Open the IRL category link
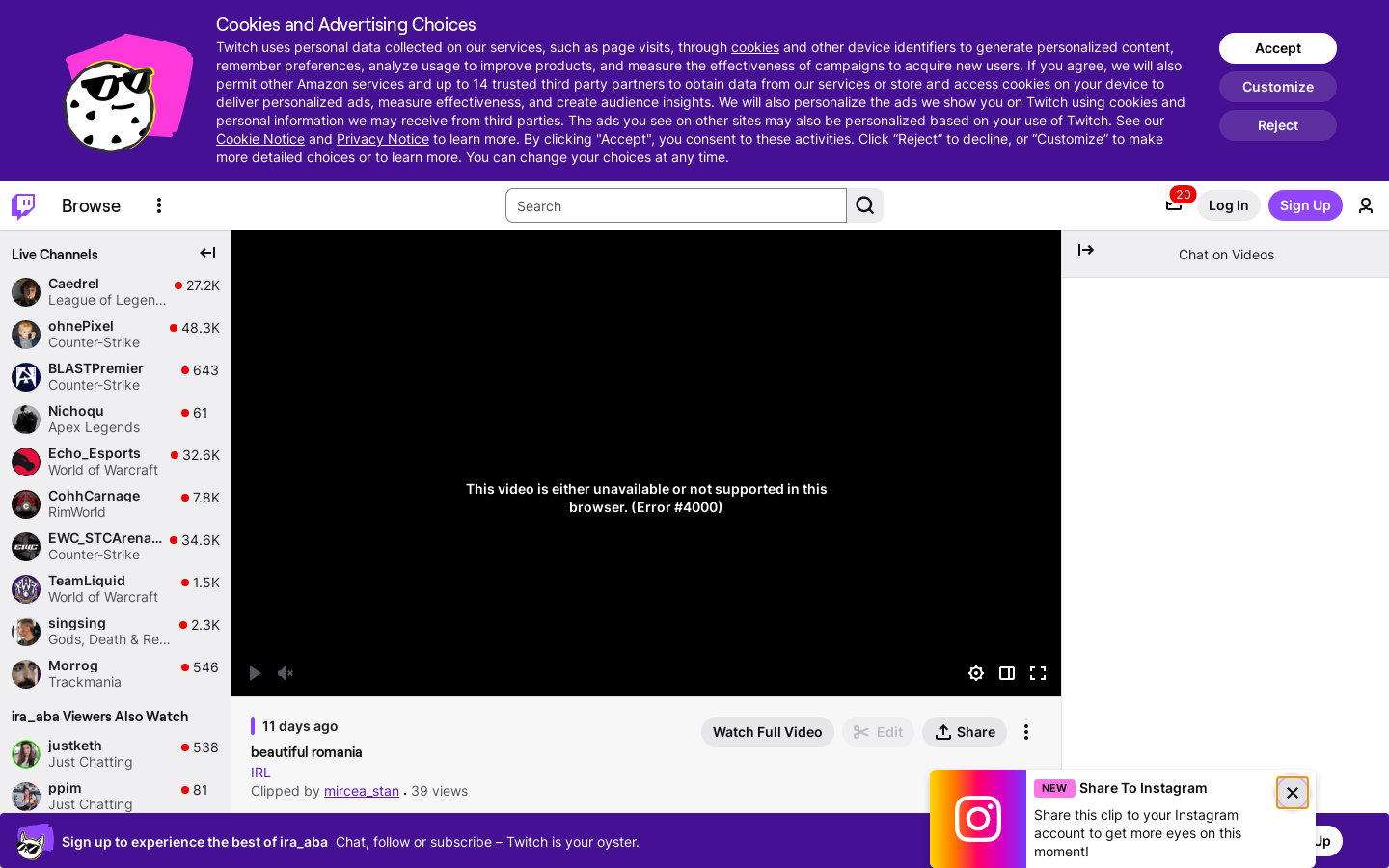Image resolution: width=1389 pixels, height=868 pixels. [260, 773]
